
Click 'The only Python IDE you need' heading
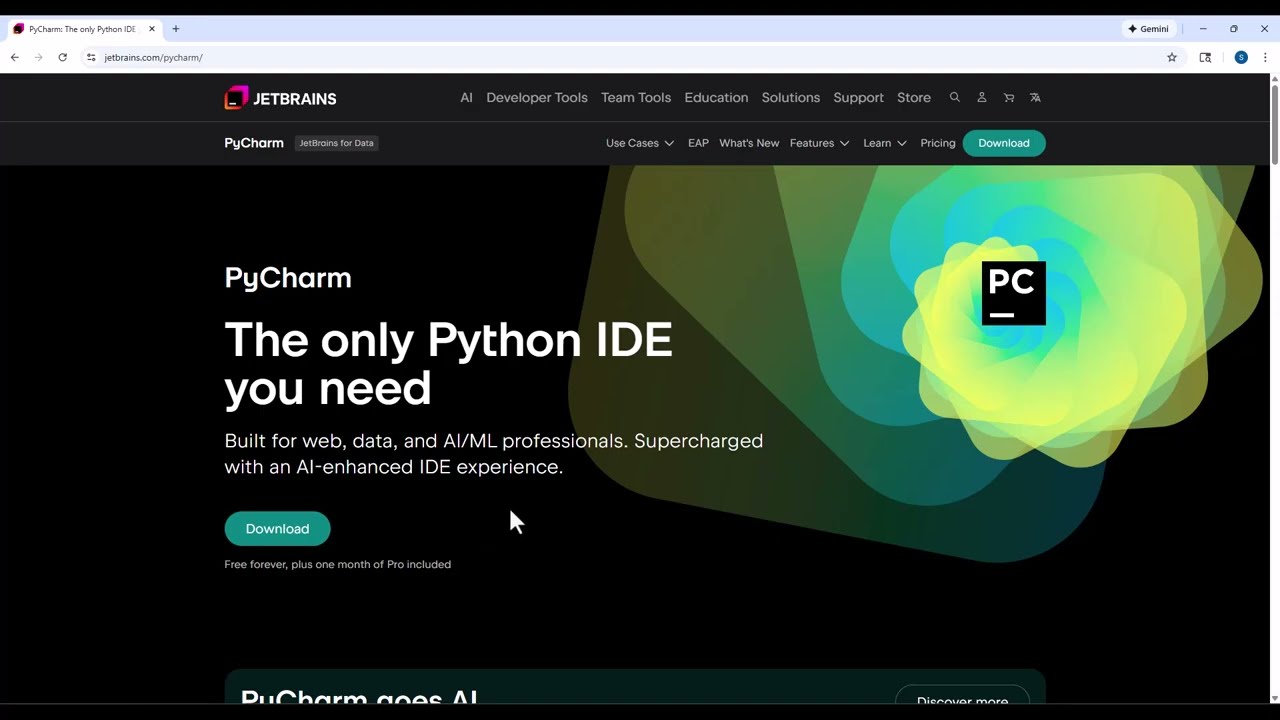coord(448,364)
